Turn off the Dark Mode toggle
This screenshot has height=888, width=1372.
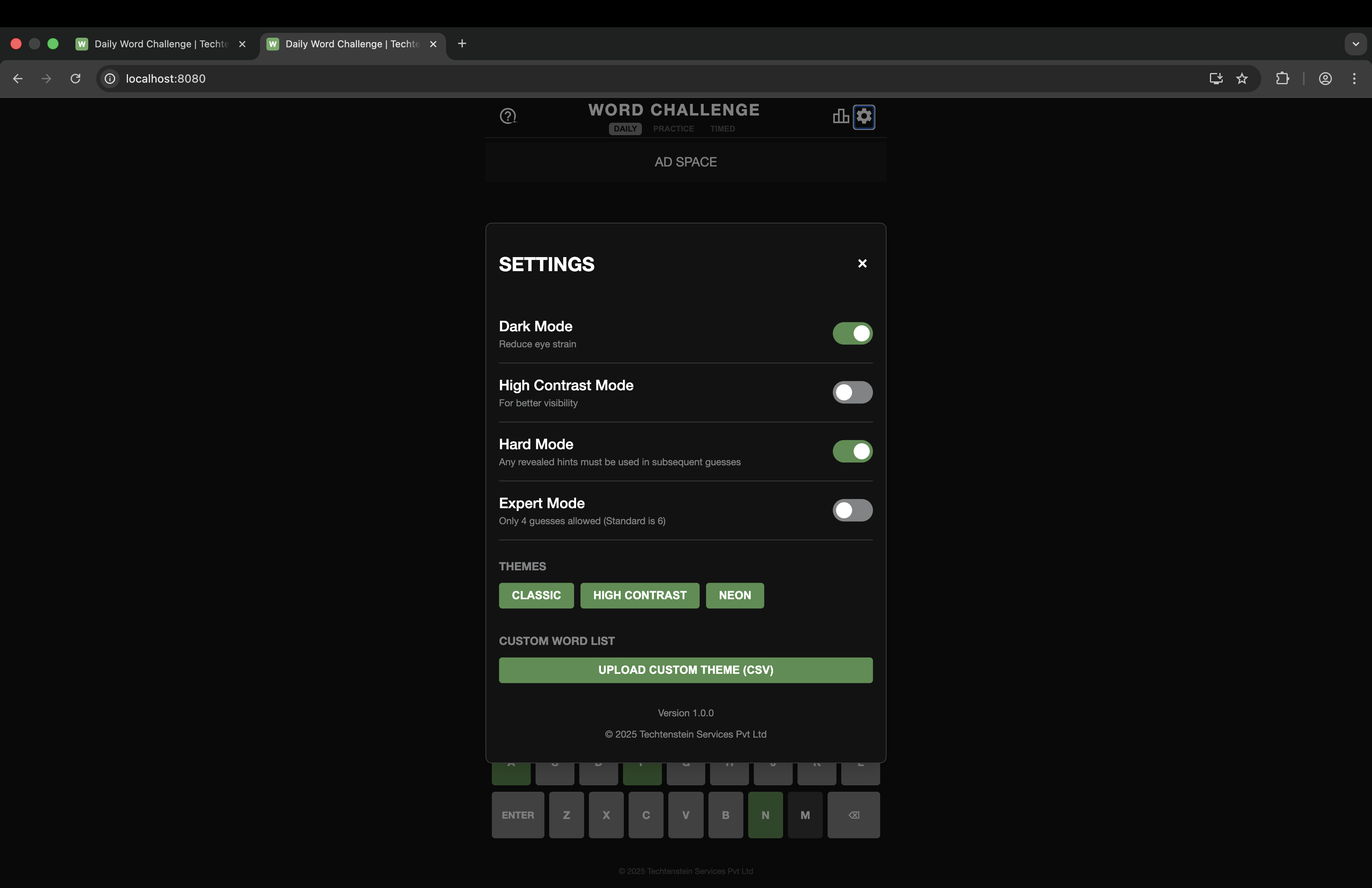[x=852, y=333]
